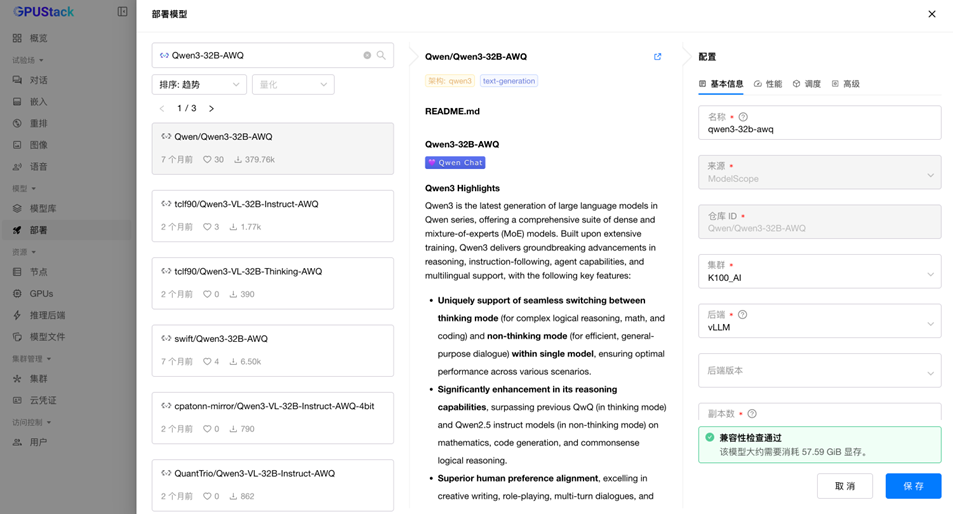Go to previous results page arrow
Viewport: 953px width, 514px height.
[162, 108]
